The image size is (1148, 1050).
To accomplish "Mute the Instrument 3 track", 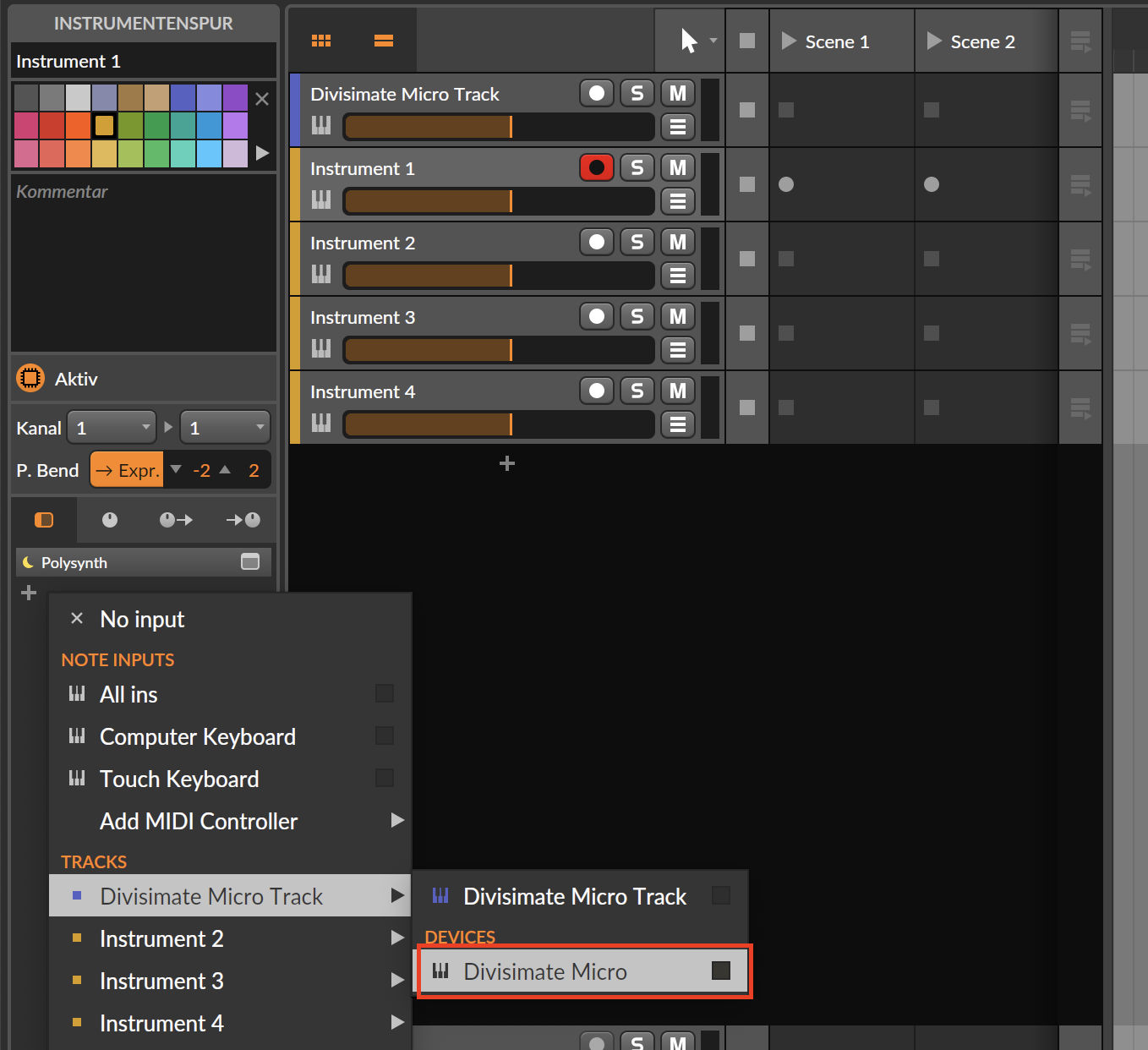I will pos(677,317).
